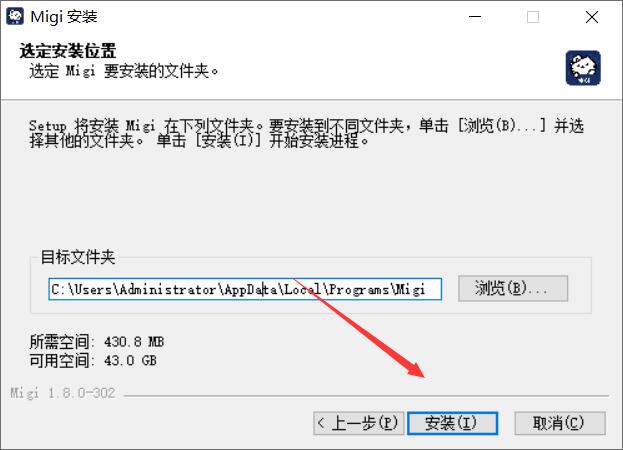
Task: Click the red arrow pointing at install
Action: click(359, 328)
